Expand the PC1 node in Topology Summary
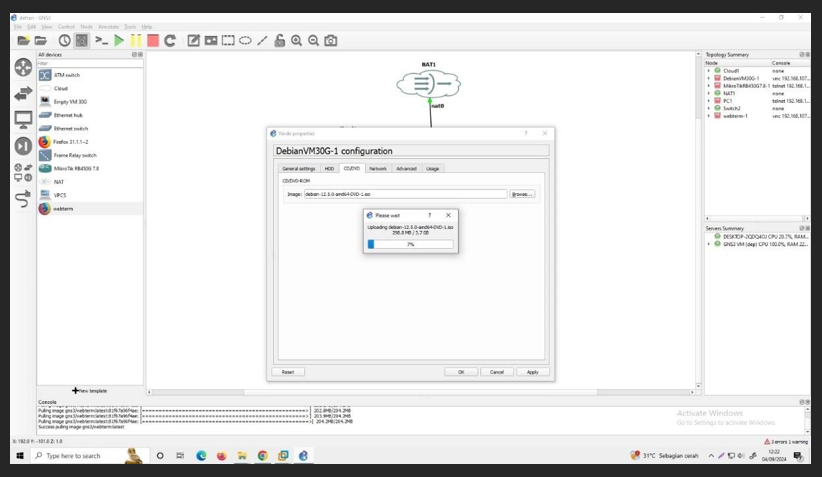The image size is (822, 477). (709, 101)
